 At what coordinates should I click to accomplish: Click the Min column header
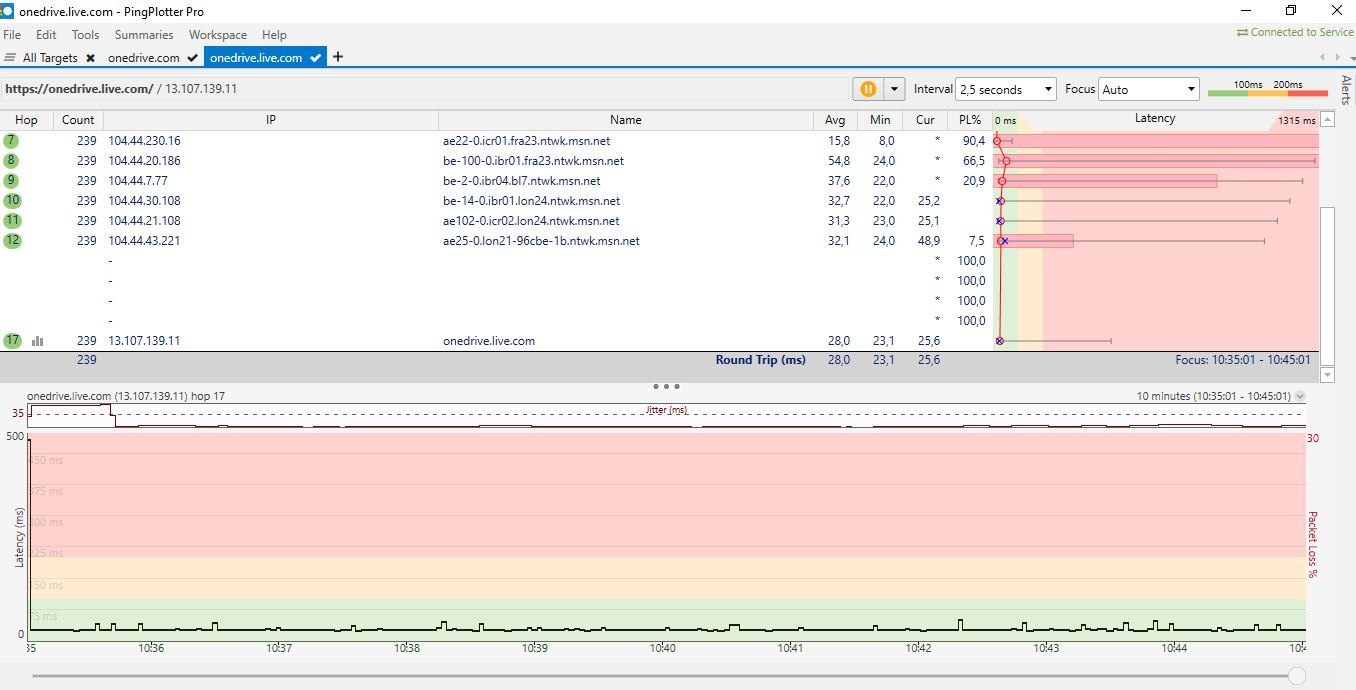click(880, 120)
